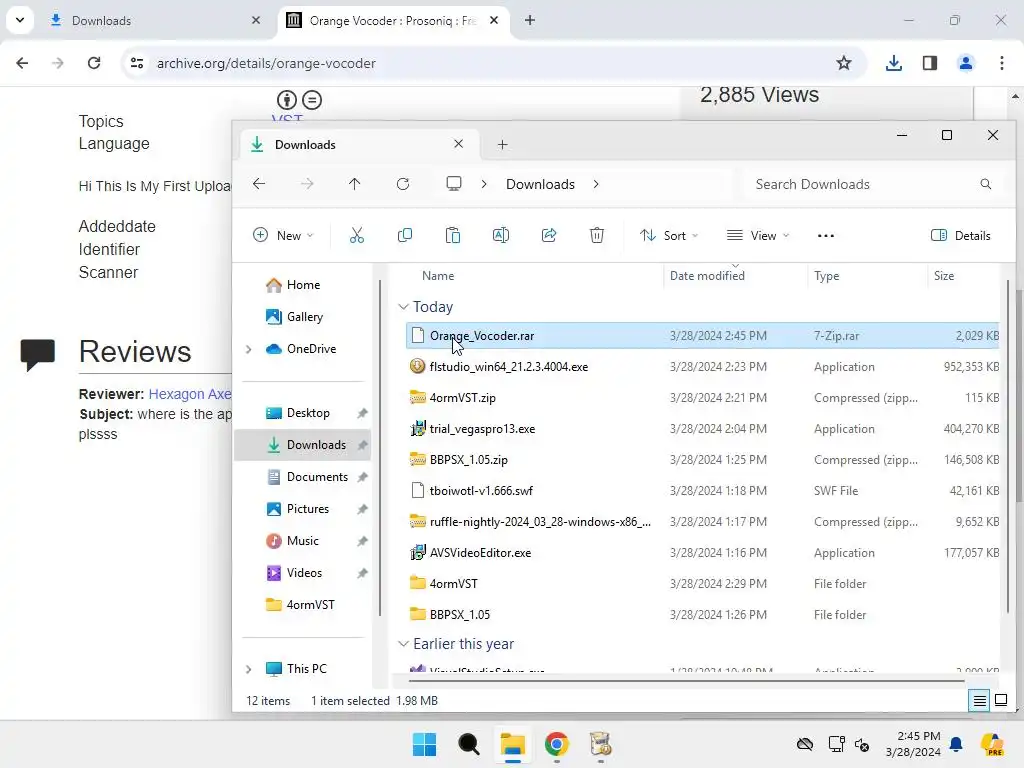Click the file list horizontal scrollbar
The width and height of the screenshot is (1024, 768).
pos(686,681)
